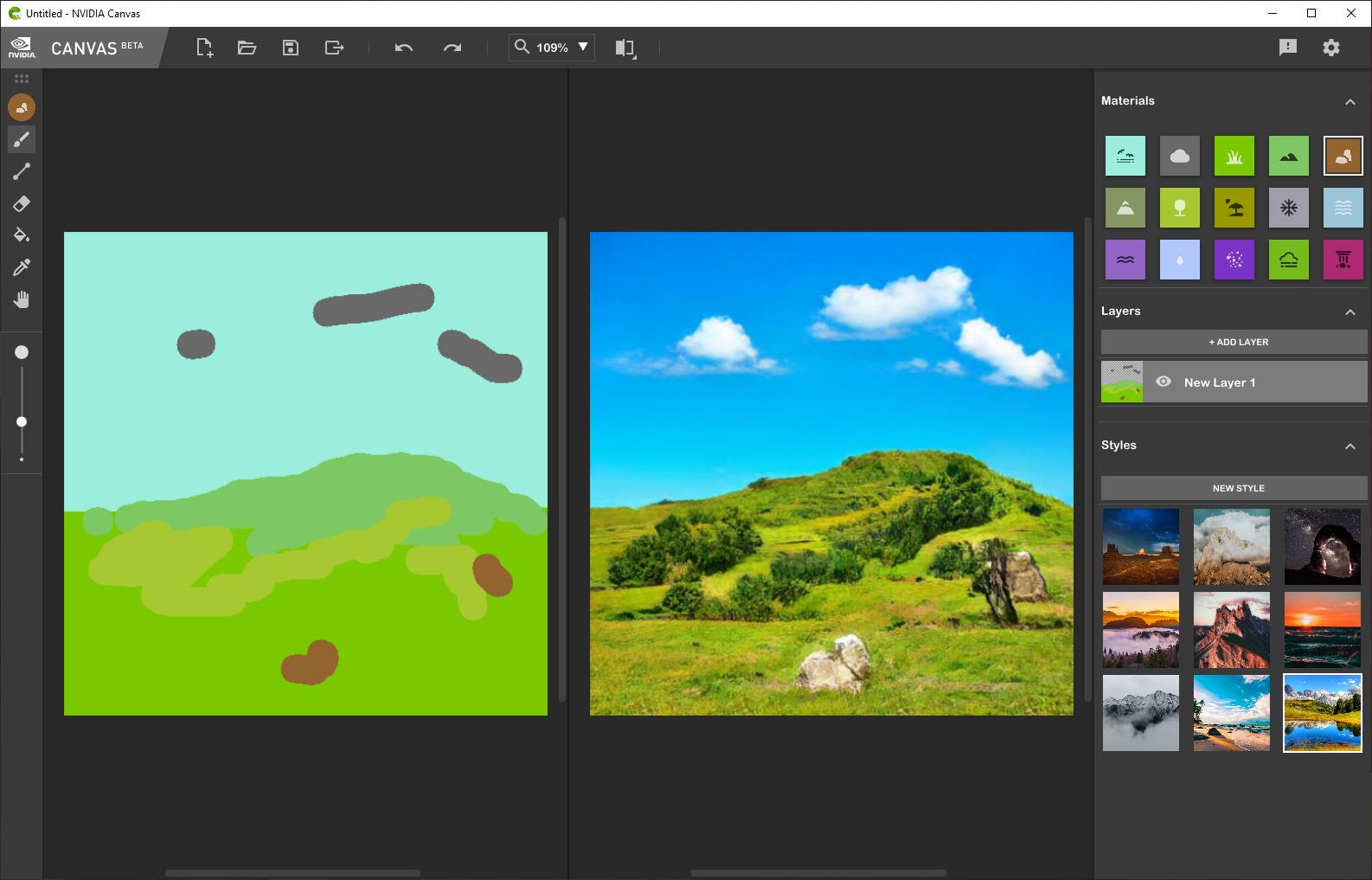Apply the tropical beach style
This screenshot has width=1372, height=880.
click(x=1232, y=713)
